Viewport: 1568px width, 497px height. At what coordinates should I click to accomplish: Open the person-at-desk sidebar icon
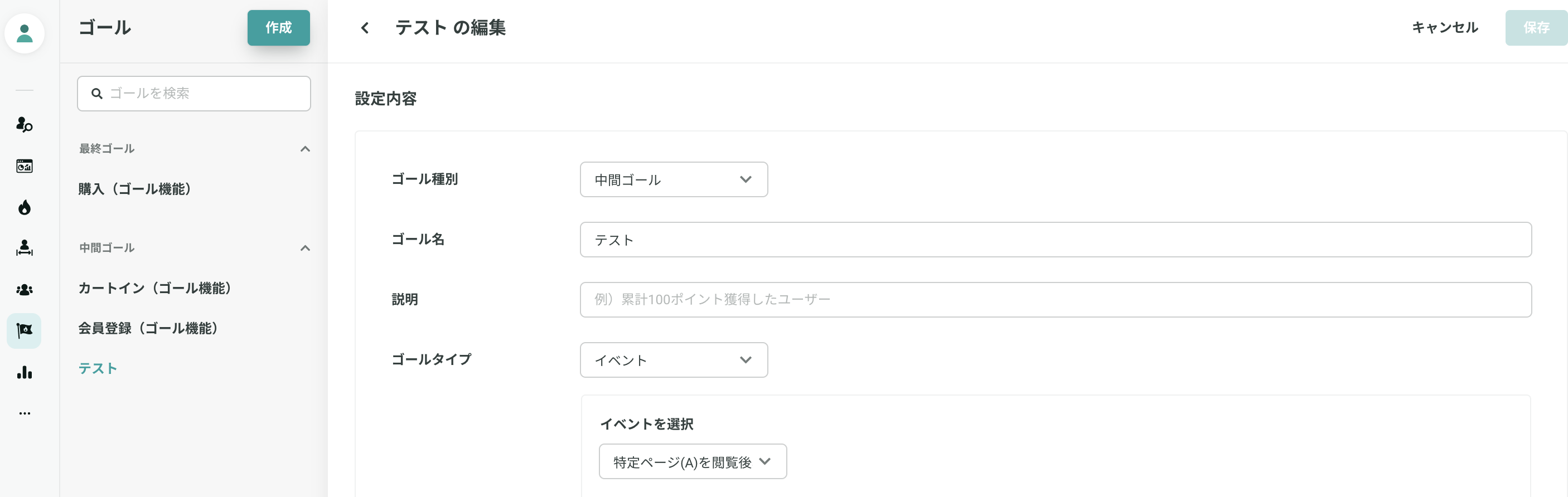coord(25,248)
